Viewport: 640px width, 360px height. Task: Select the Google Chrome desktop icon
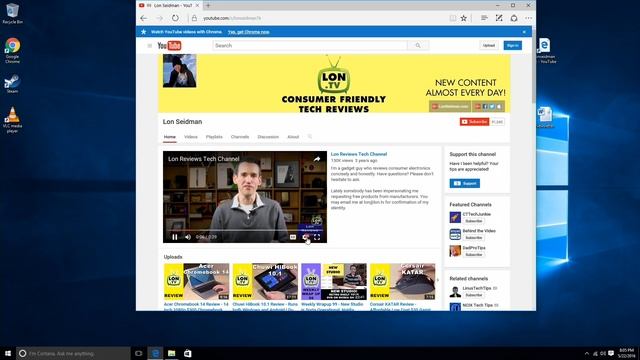pyautogui.click(x=12, y=50)
